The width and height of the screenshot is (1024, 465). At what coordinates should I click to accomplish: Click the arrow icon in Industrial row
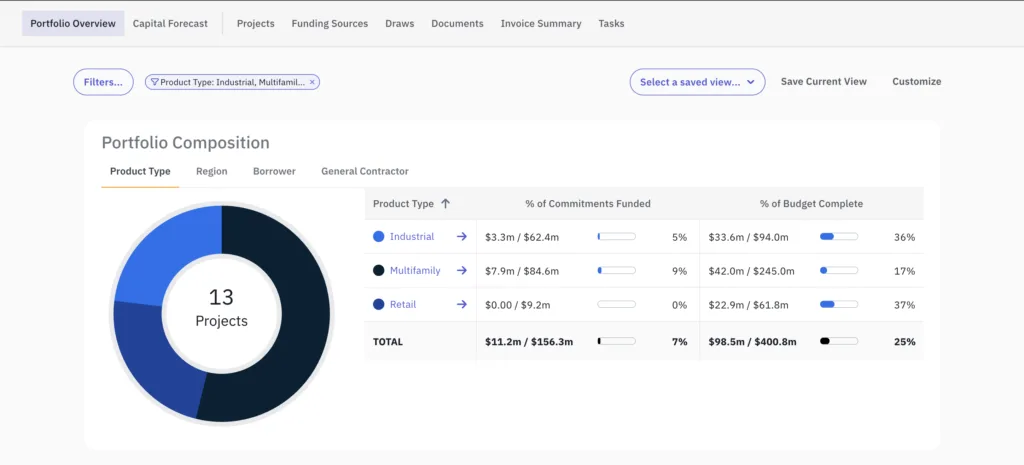(x=462, y=236)
